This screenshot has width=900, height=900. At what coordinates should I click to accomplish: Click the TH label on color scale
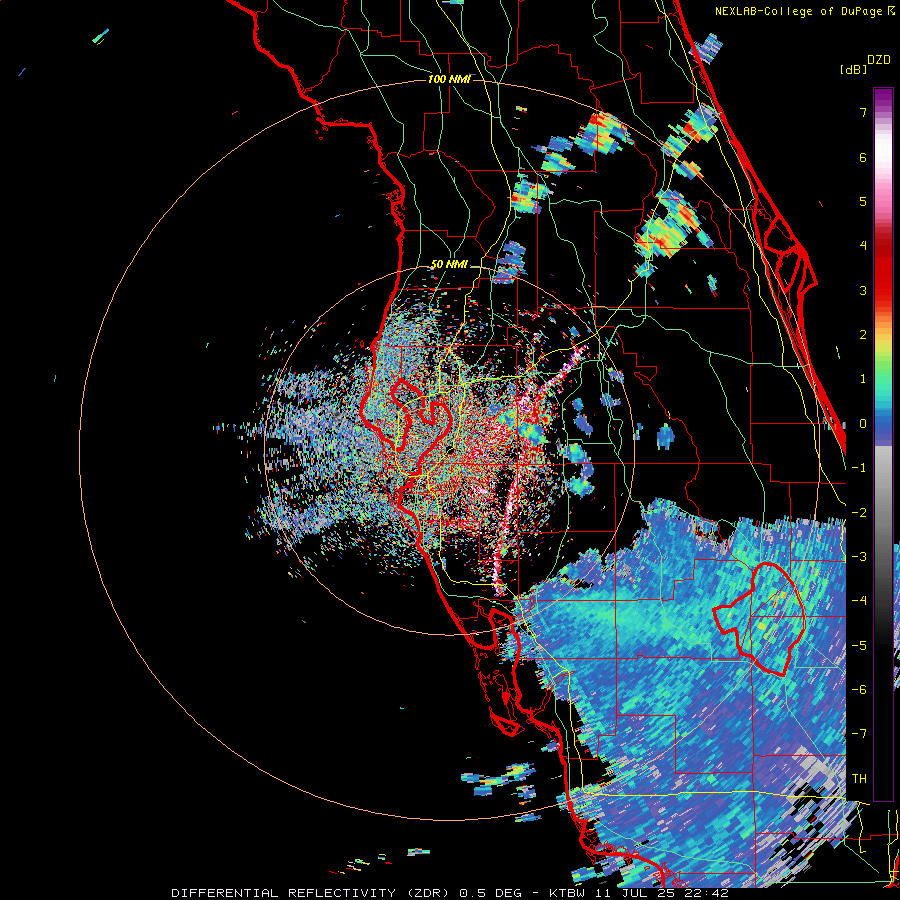pos(859,779)
